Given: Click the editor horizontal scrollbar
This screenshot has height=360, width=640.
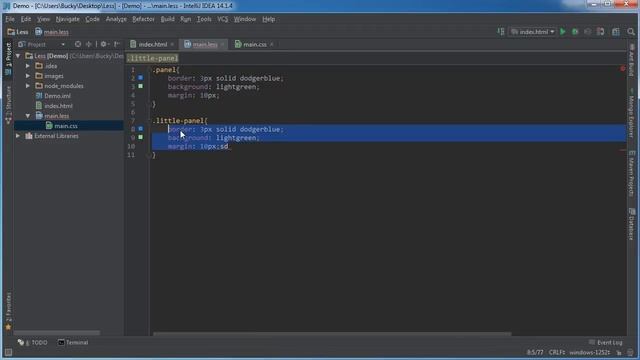Looking at the screenshot, I should [332, 334].
